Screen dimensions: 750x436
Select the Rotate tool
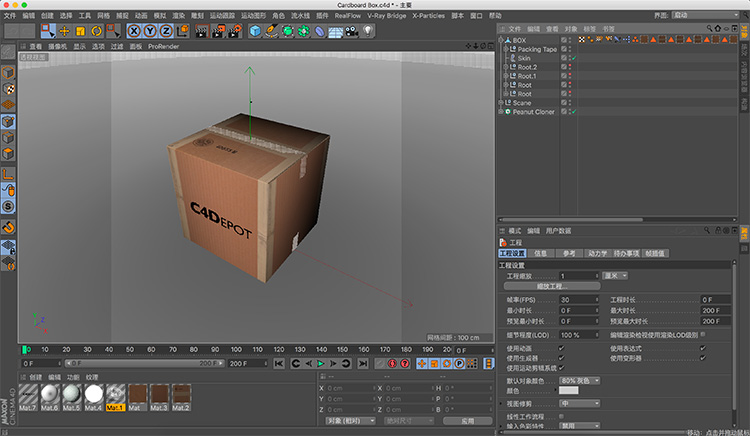[x=97, y=31]
